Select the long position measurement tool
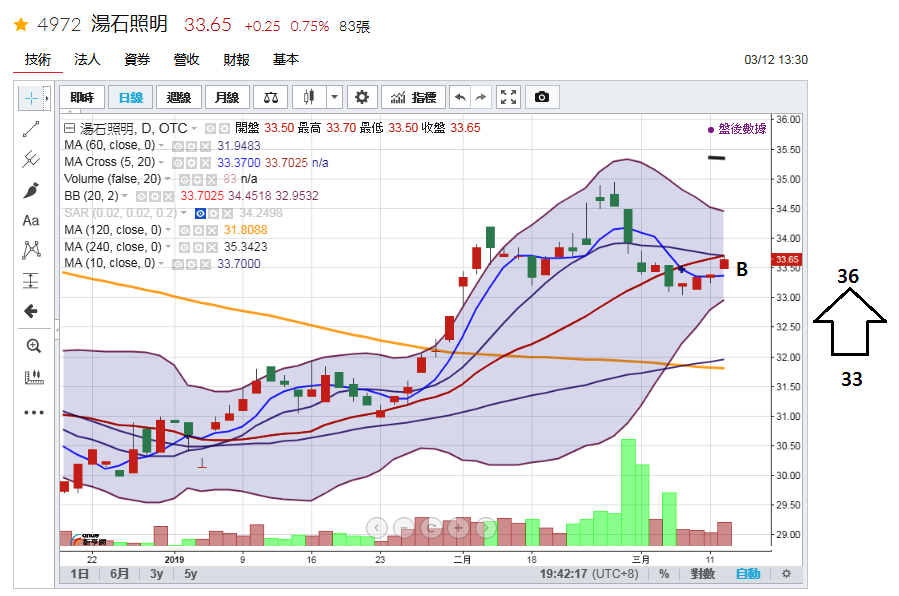Image resolution: width=899 pixels, height=596 pixels. coord(31,281)
